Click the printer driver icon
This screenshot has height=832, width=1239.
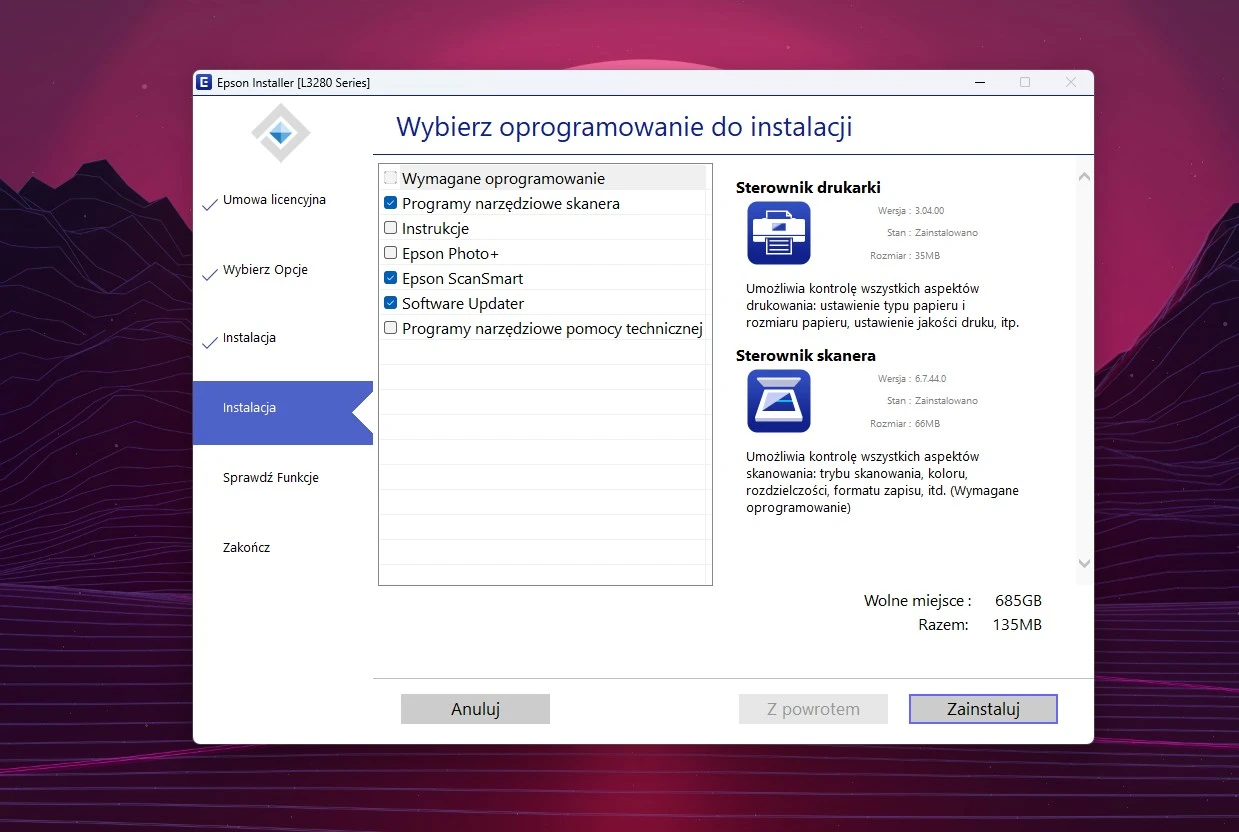(x=779, y=233)
